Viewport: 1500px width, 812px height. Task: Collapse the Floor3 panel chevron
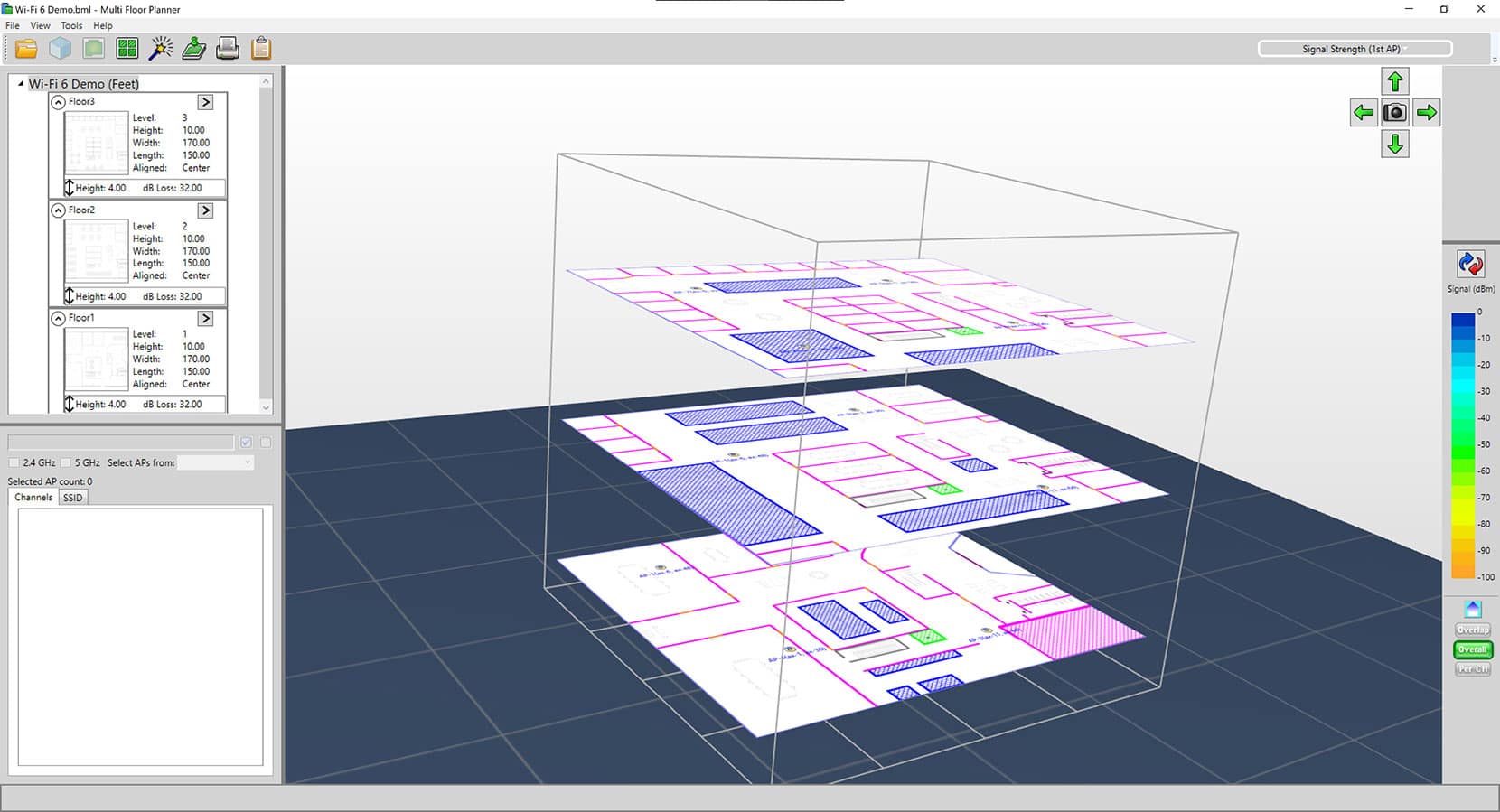(x=59, y=102)
